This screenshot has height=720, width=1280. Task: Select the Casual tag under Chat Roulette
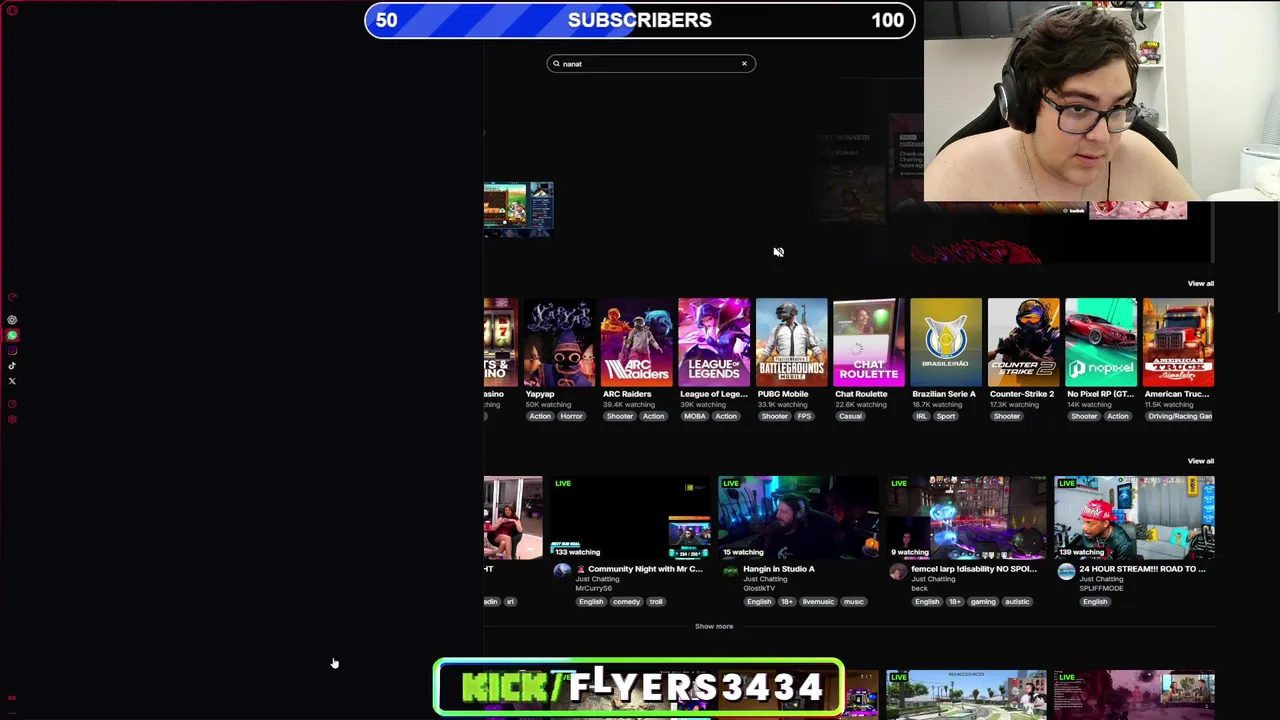[850, 416]
